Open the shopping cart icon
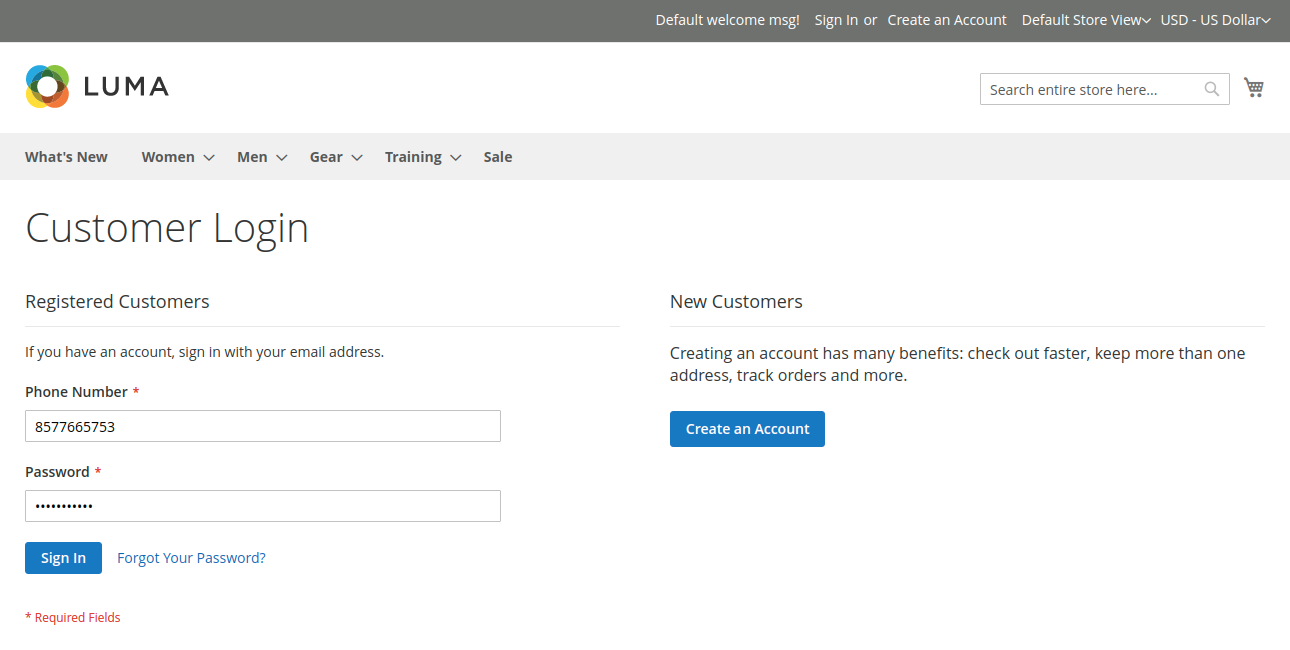 coord(1254,88)
